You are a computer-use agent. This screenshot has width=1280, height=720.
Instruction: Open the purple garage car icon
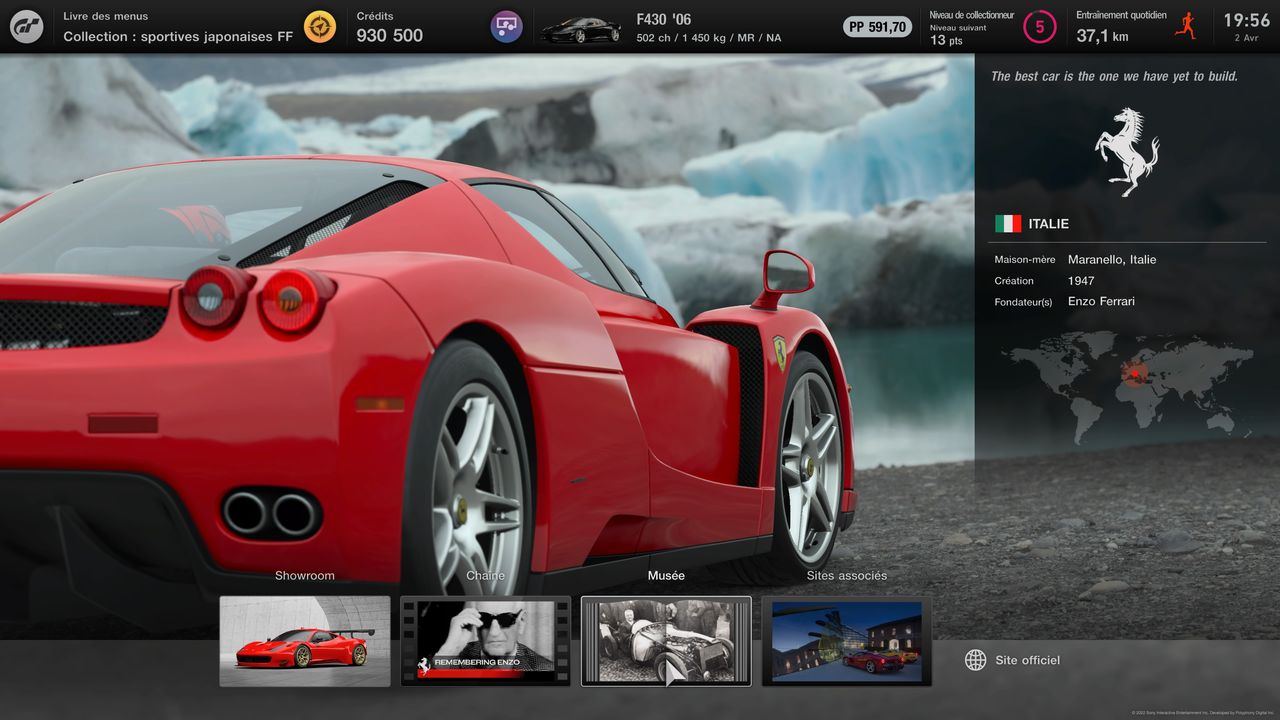tap(507, 26)
